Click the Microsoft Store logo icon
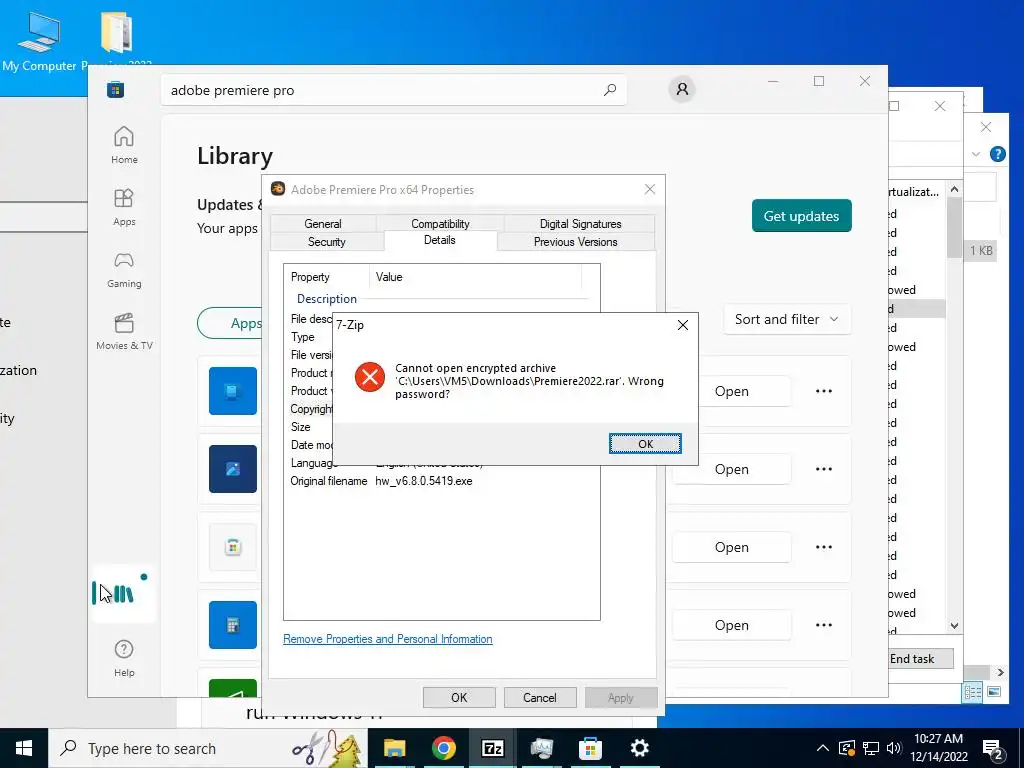The height and width of the screenshot is (768, 1024). [116, 90]
